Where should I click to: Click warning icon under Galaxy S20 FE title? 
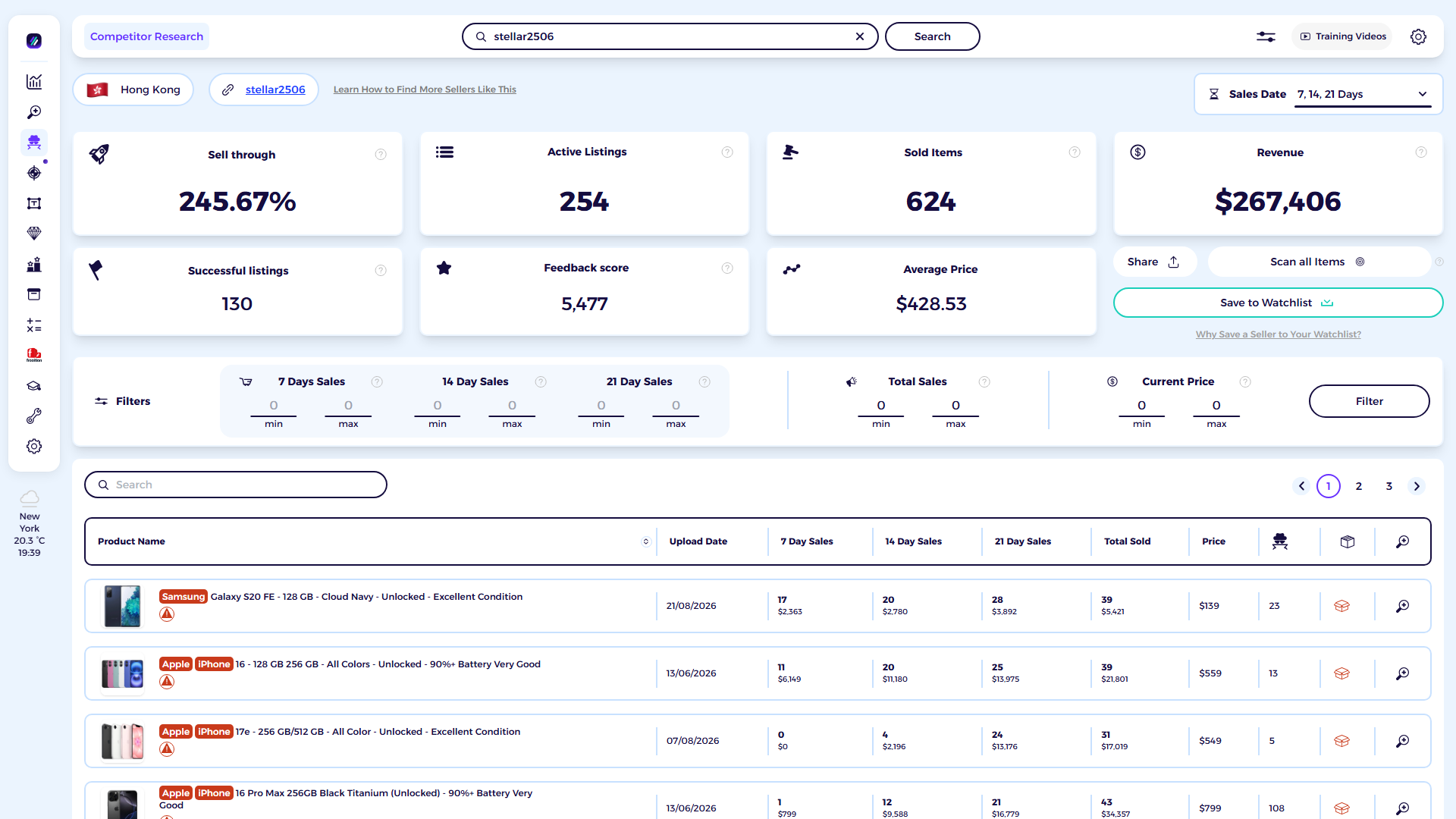click(x=167, y=614)
